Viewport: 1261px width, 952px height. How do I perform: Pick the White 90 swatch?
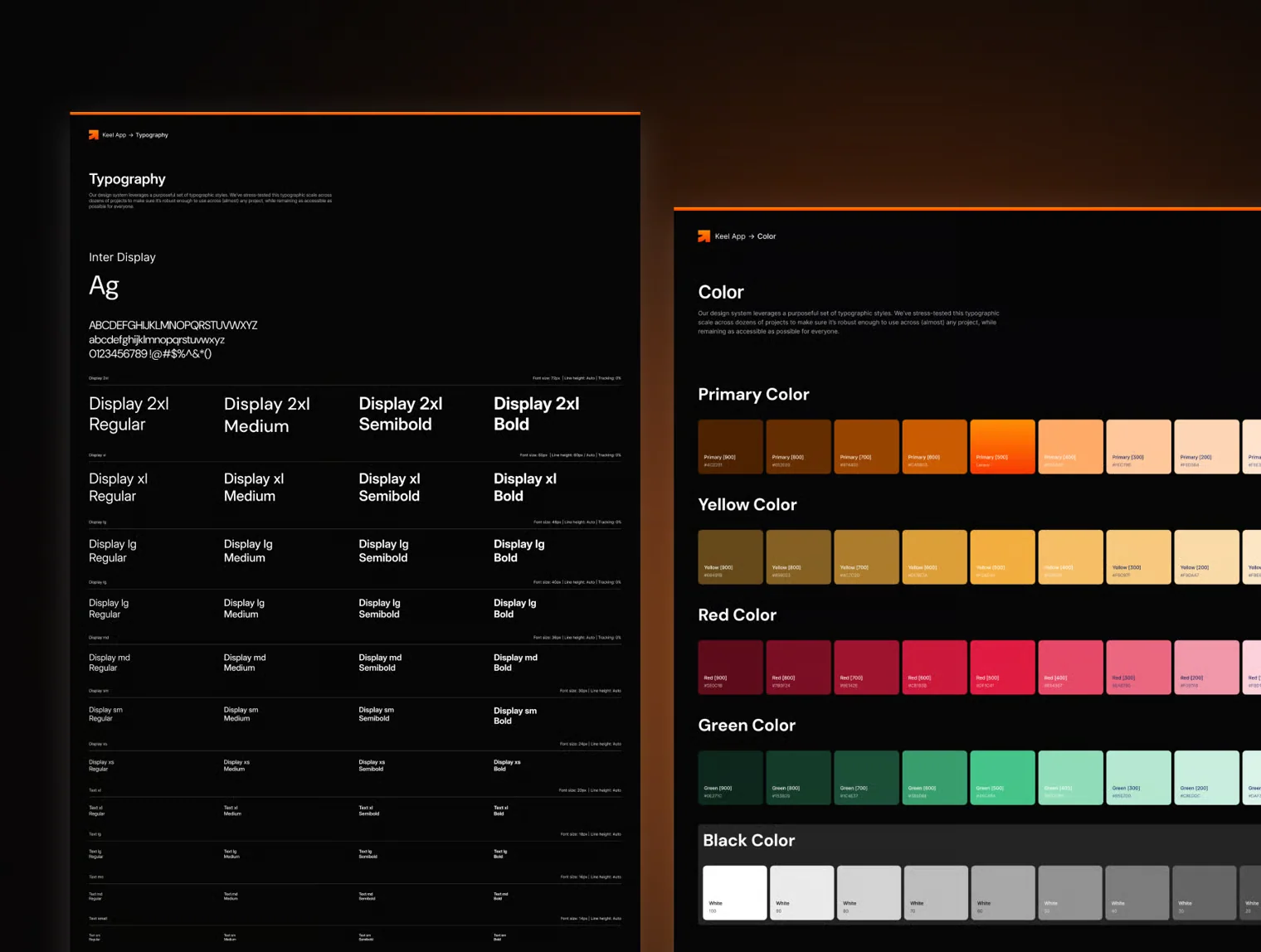[802, 893]
